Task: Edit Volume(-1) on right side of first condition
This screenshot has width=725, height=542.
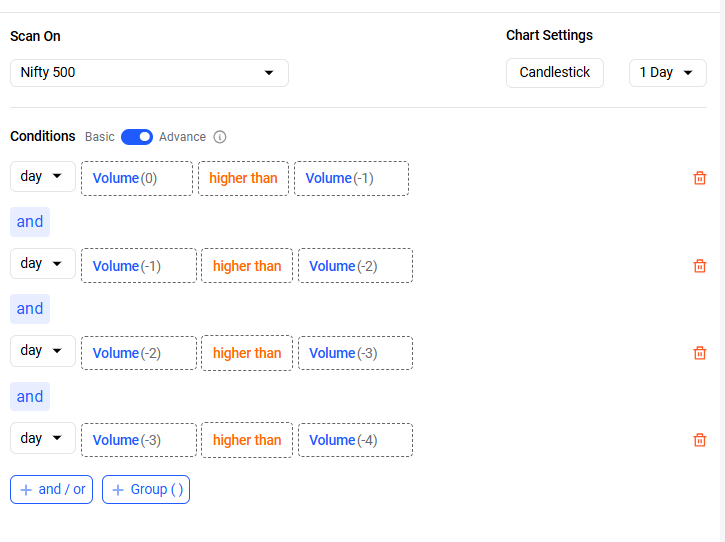Action: 351,179
